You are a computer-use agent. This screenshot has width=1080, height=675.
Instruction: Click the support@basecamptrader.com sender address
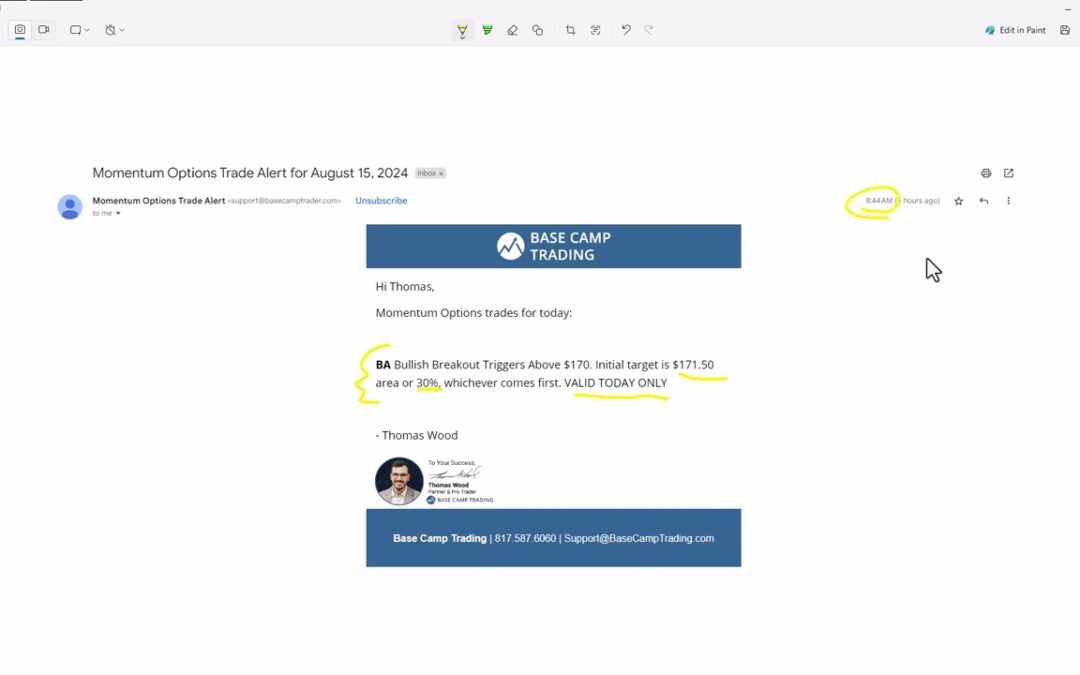pyautogui.click(x=284, y=201)
